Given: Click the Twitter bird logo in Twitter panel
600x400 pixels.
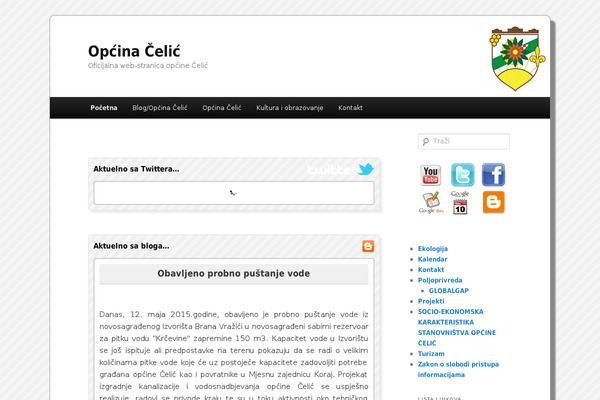Looking at the screenshot, I should coord(365,169).
